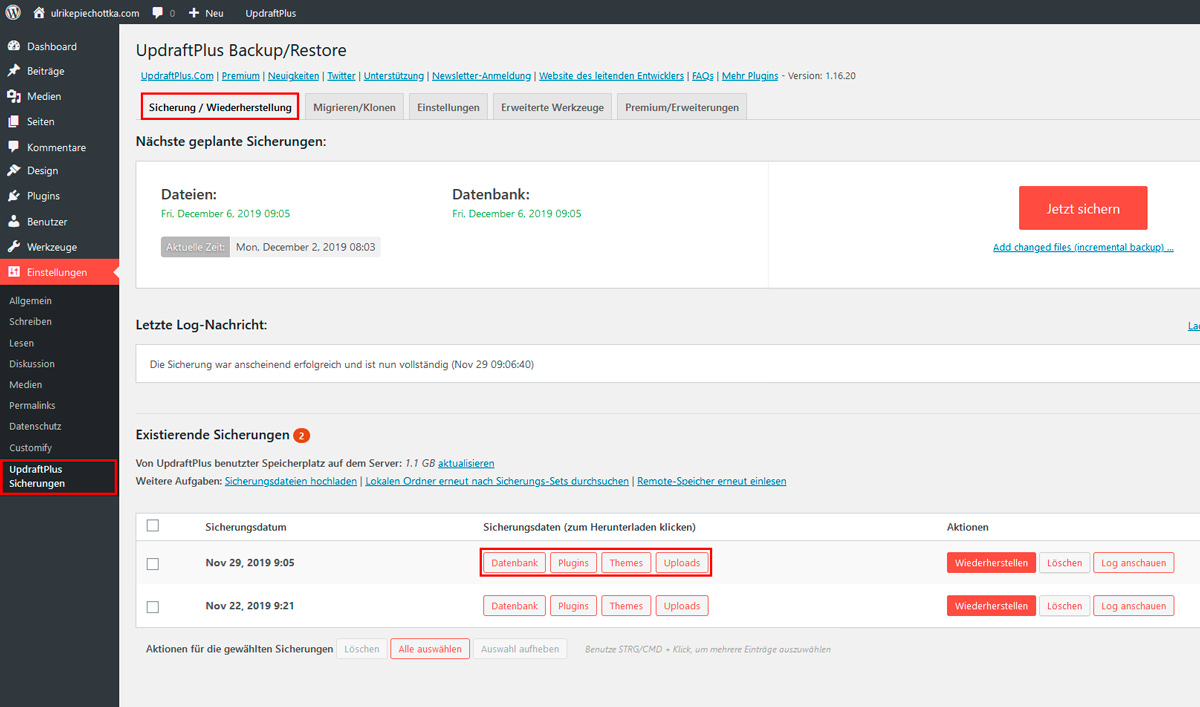Image resolution: width=1200 pixels, height=707 pixels.
Task: Open the Twitter header link
Action: [341, 76]
